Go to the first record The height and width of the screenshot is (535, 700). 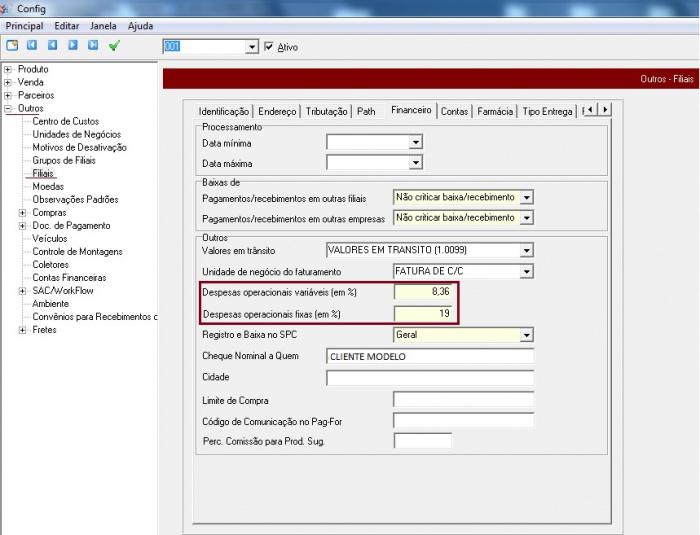coord(32,46)
